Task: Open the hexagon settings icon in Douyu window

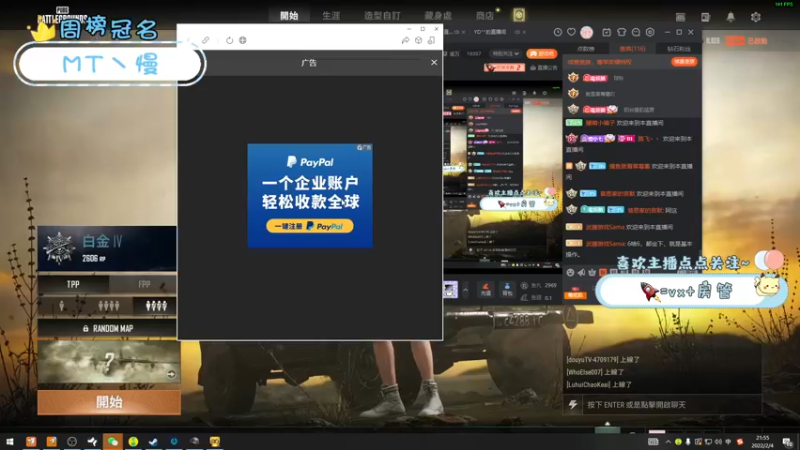Action: [650, 32]
